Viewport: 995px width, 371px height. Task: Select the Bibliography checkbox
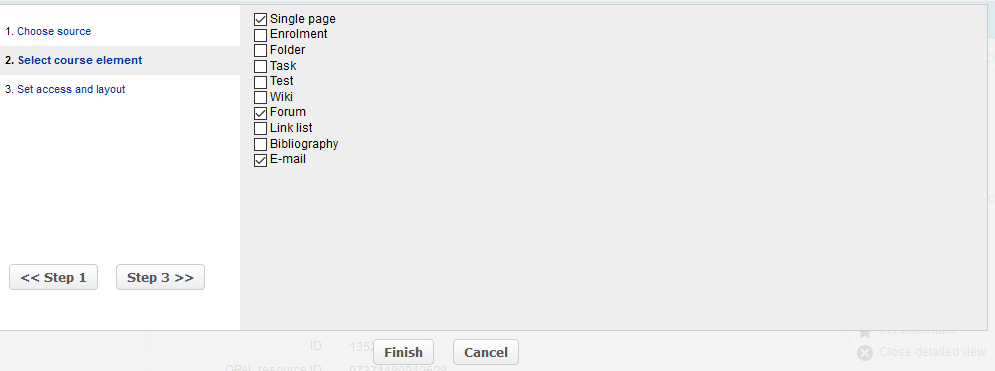260,145
